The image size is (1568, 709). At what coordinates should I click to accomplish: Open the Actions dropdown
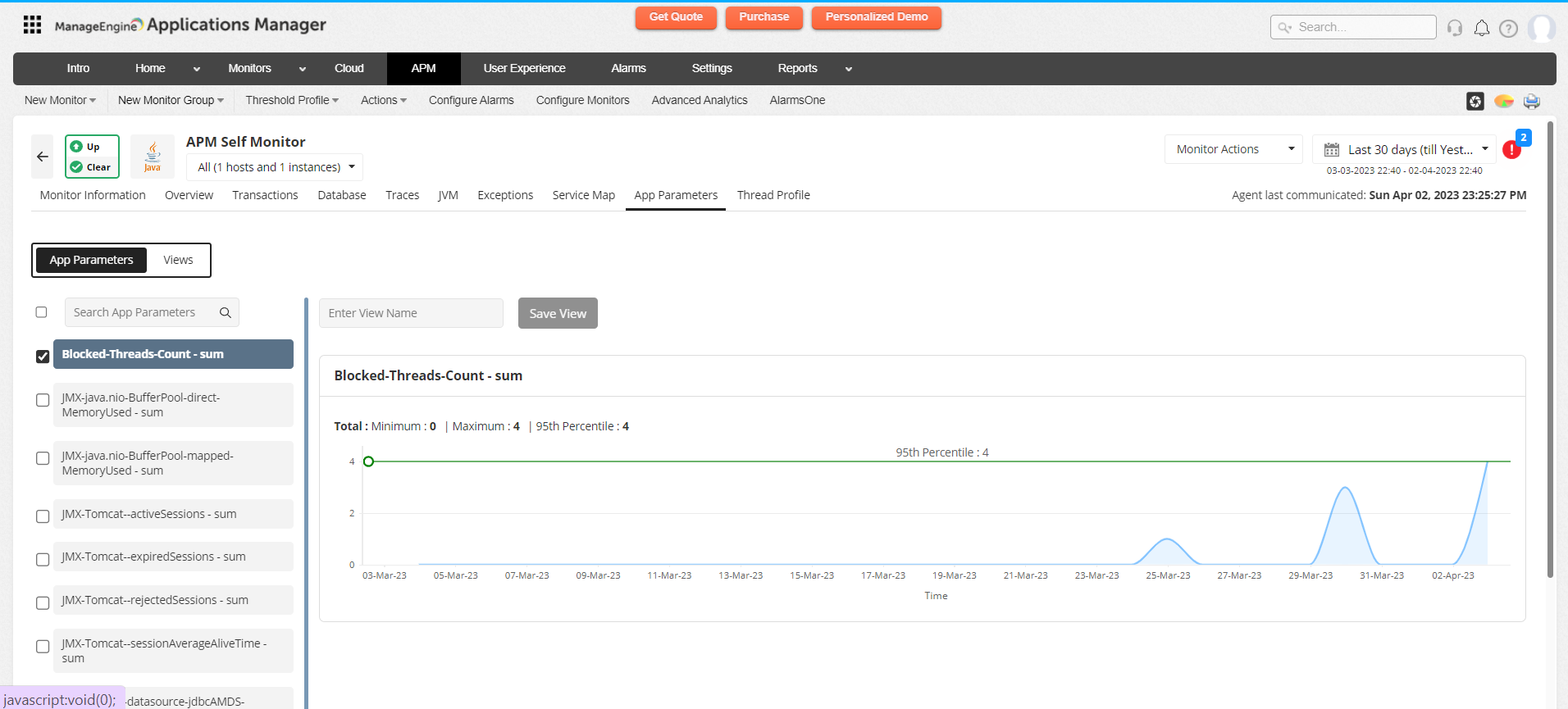(384, 100)
